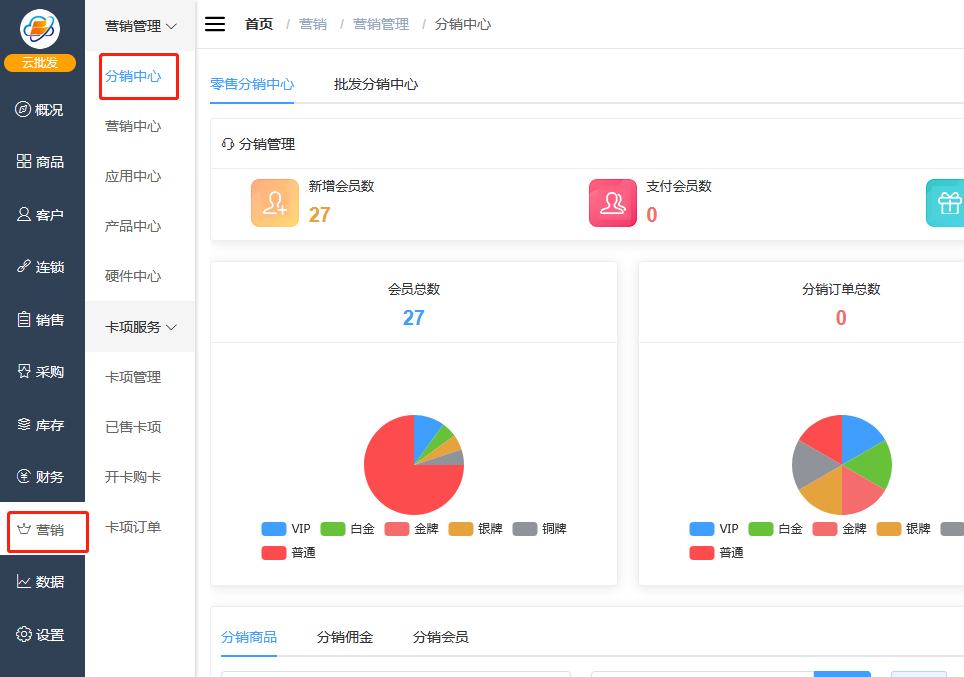The width and height of the screenshot is (964, 677).
Task: Switch to 批发分销中心 tab
Action: pyautogui.click(x=376, y=85)
